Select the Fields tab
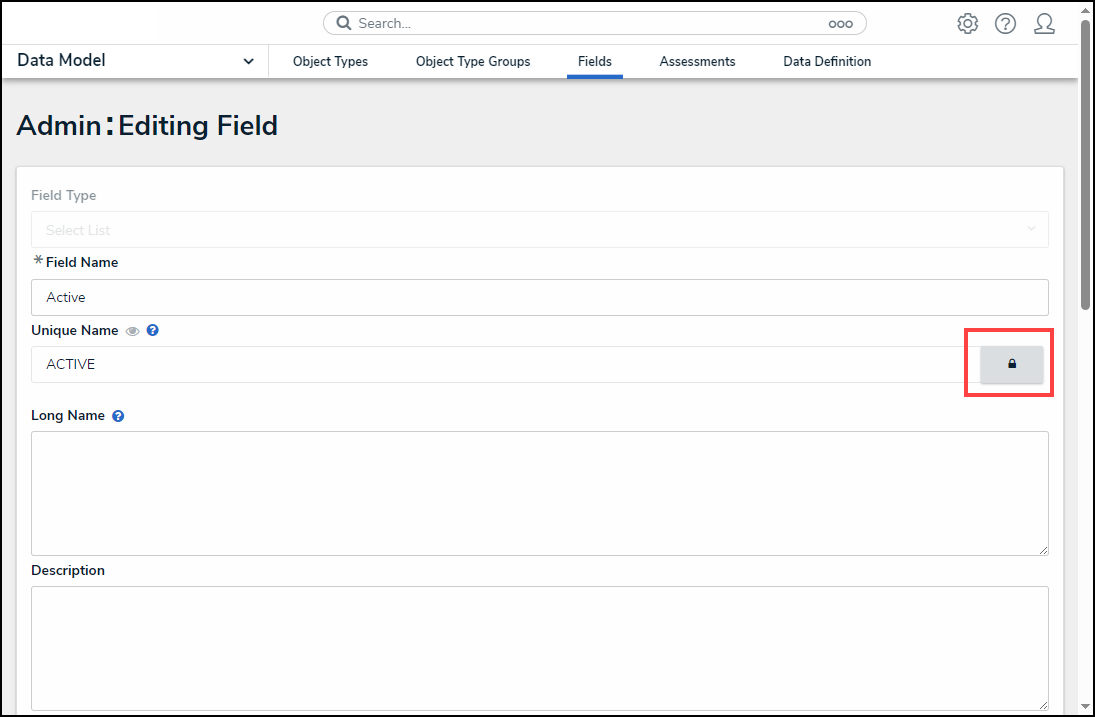Image resolution: width=1095 pixels, height=717 pixels. point(595,62)
